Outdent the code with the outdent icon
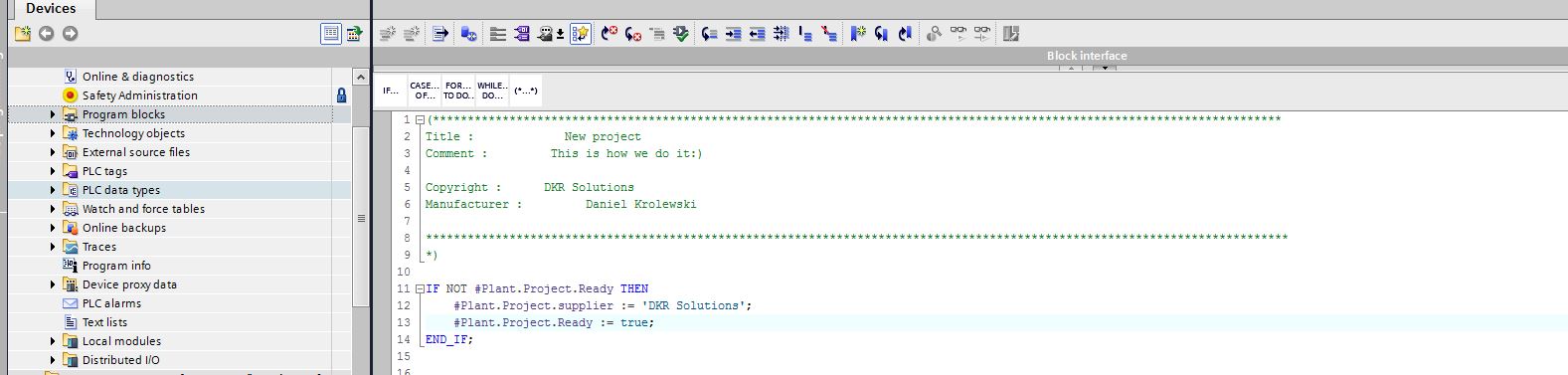This screenshot has height=375, width=1568. click(758, 34)
